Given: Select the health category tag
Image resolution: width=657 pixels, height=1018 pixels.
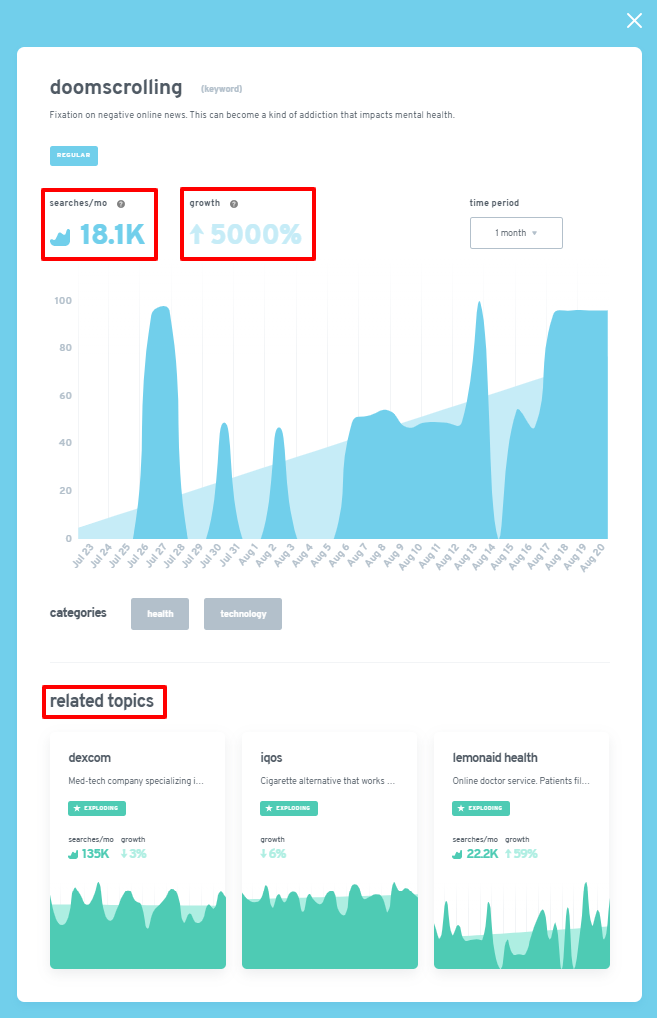Looking at the screenshot, I should pyautogui.click(x=160, y=614).
